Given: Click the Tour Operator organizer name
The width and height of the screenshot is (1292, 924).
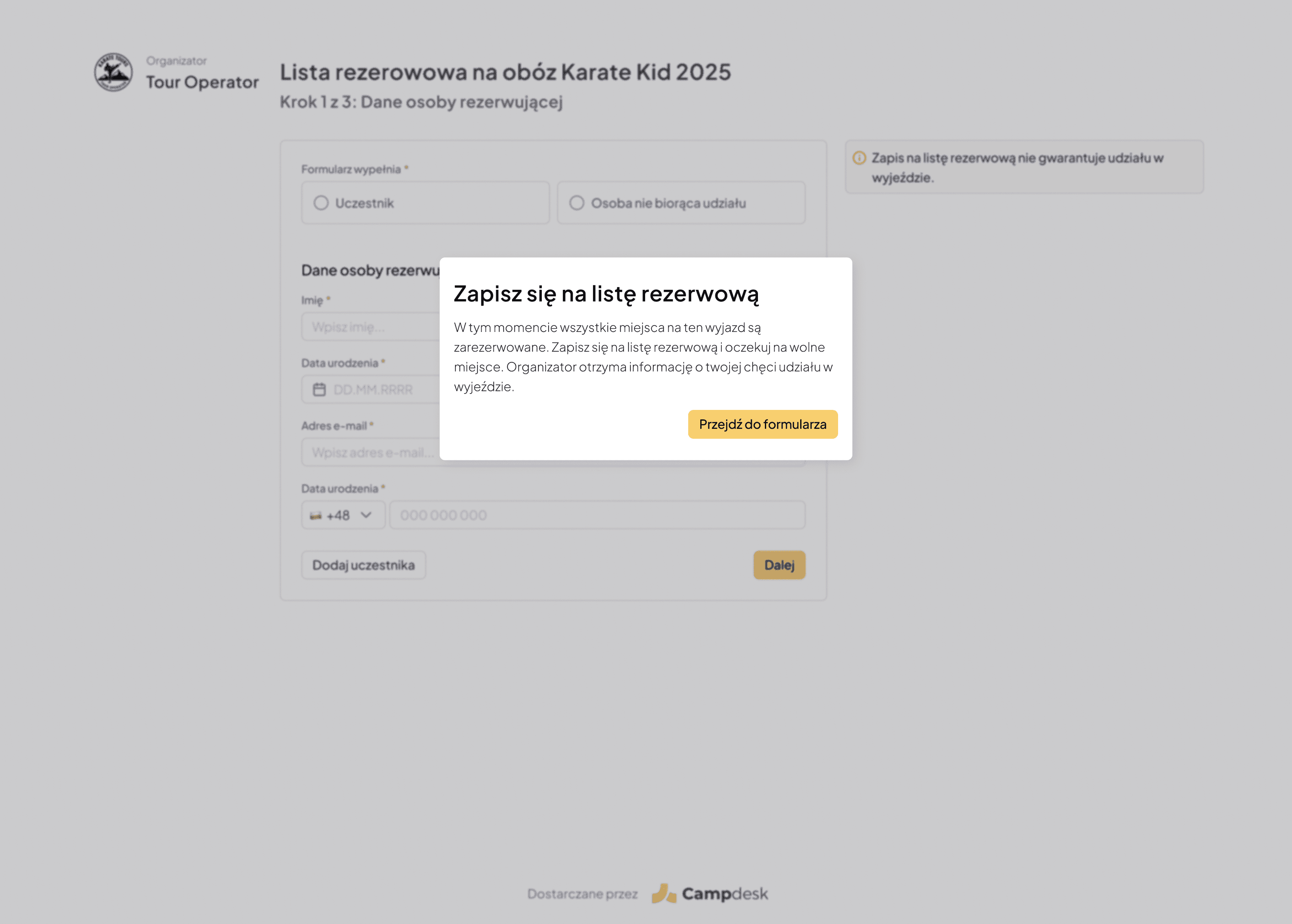Looking at the screenshot, I should click(x=202, y=83).
